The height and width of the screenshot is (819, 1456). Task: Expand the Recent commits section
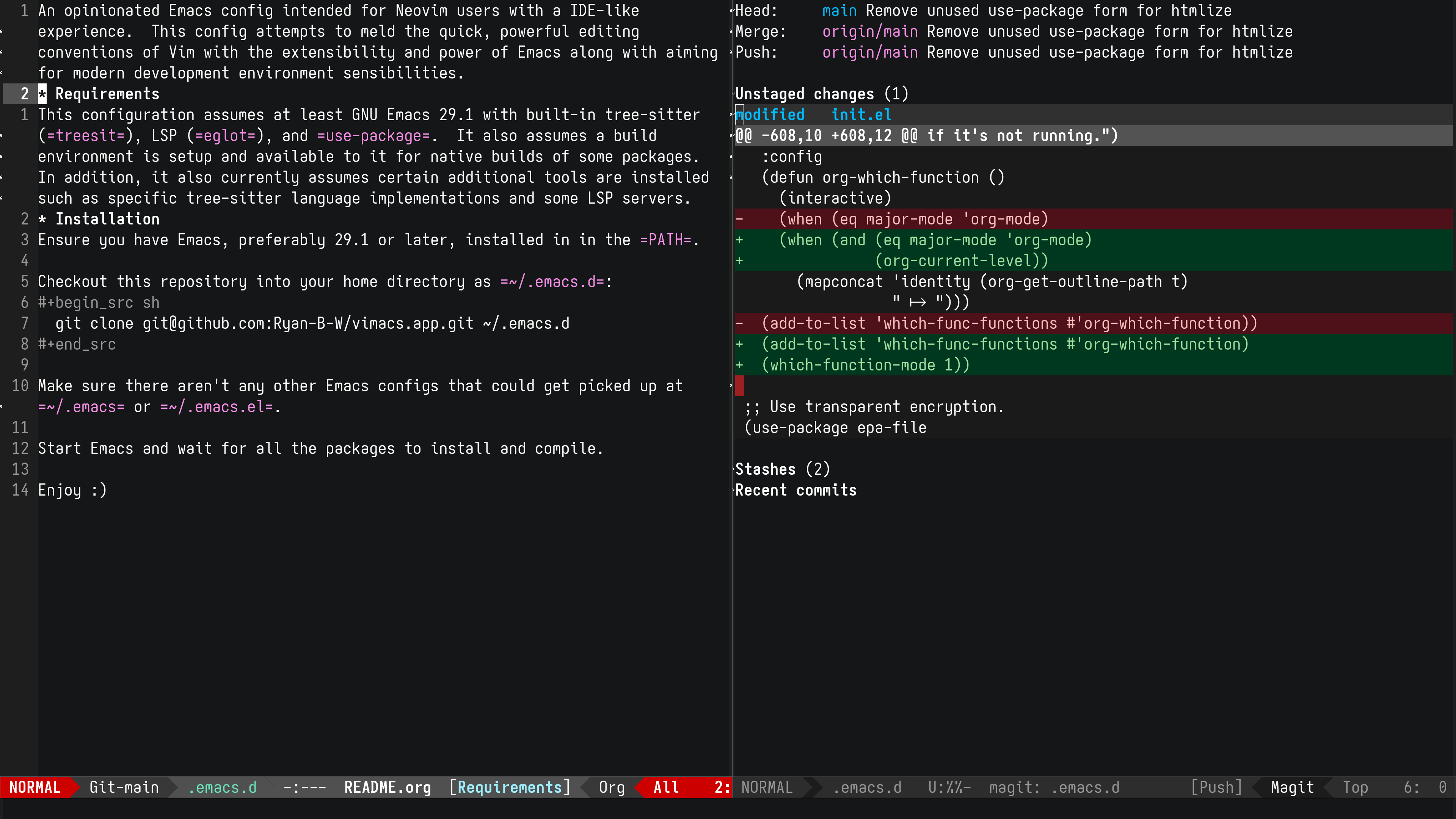click(x=795, y=490)
